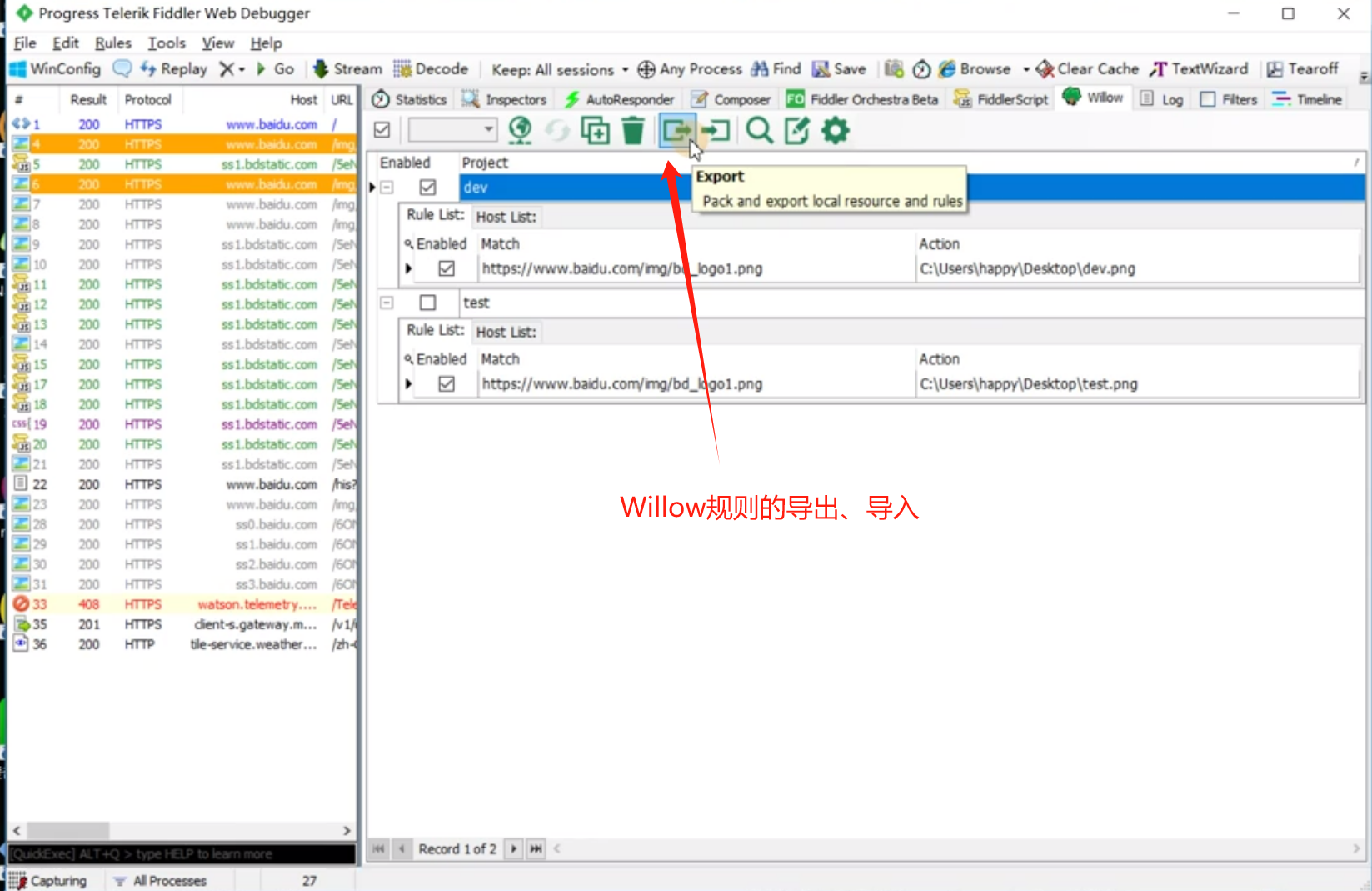Image resolution: width=1372 pixels, height=891 pixels.
Task: Toggle the dev.png rule Enabled checkbox
Action: (x=447, y=268)
